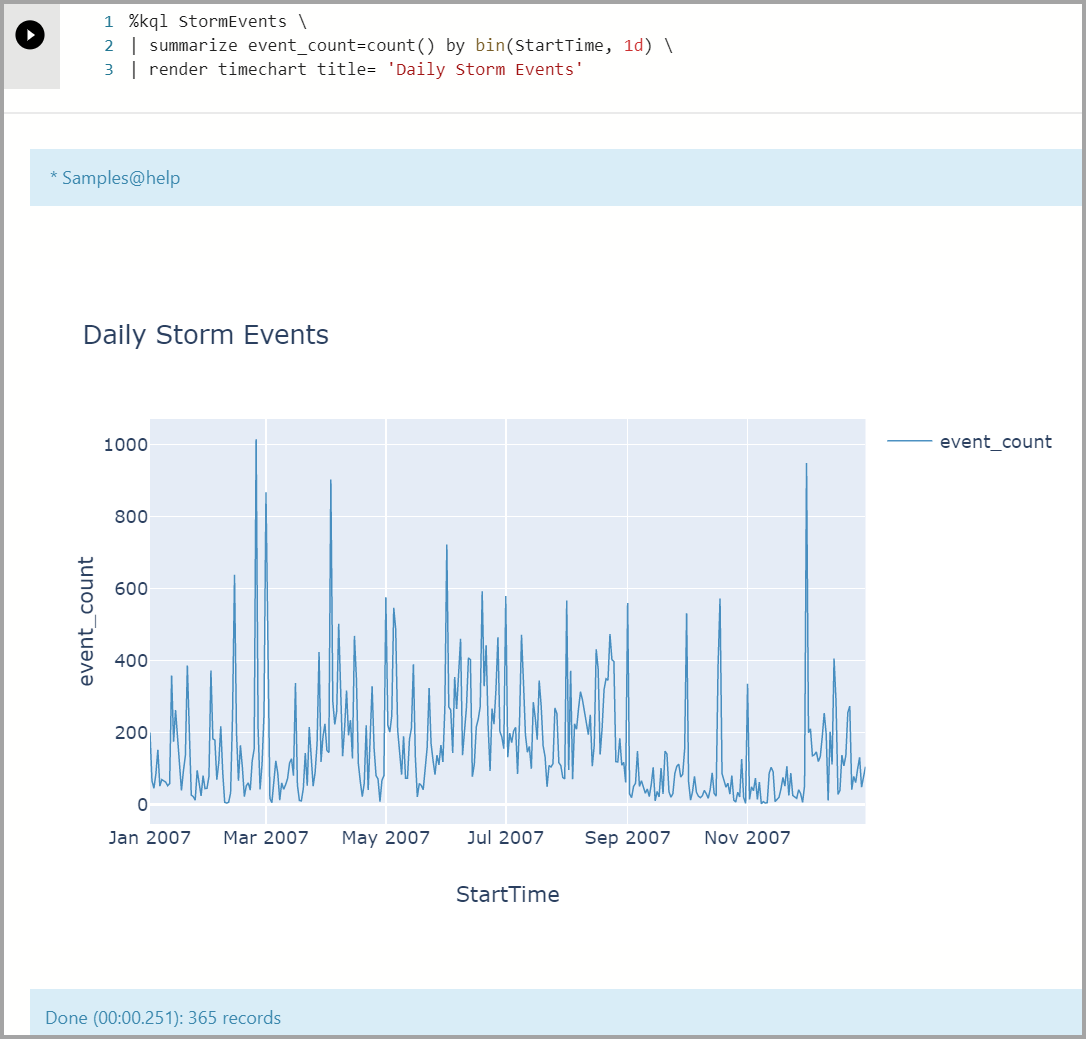The width and height of the screenshot is (1086, 1039).
Task: Click the Jan 2007 axis tick label
Action: (150, 838)
